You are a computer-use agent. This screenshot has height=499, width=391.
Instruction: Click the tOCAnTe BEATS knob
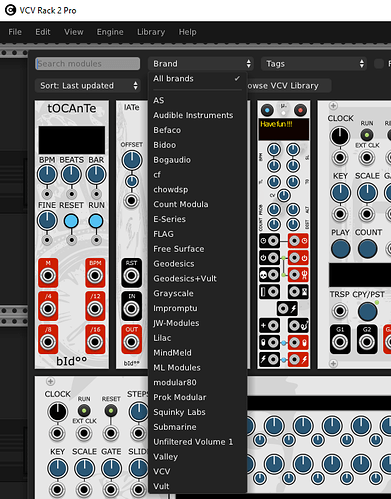point(71,175)
